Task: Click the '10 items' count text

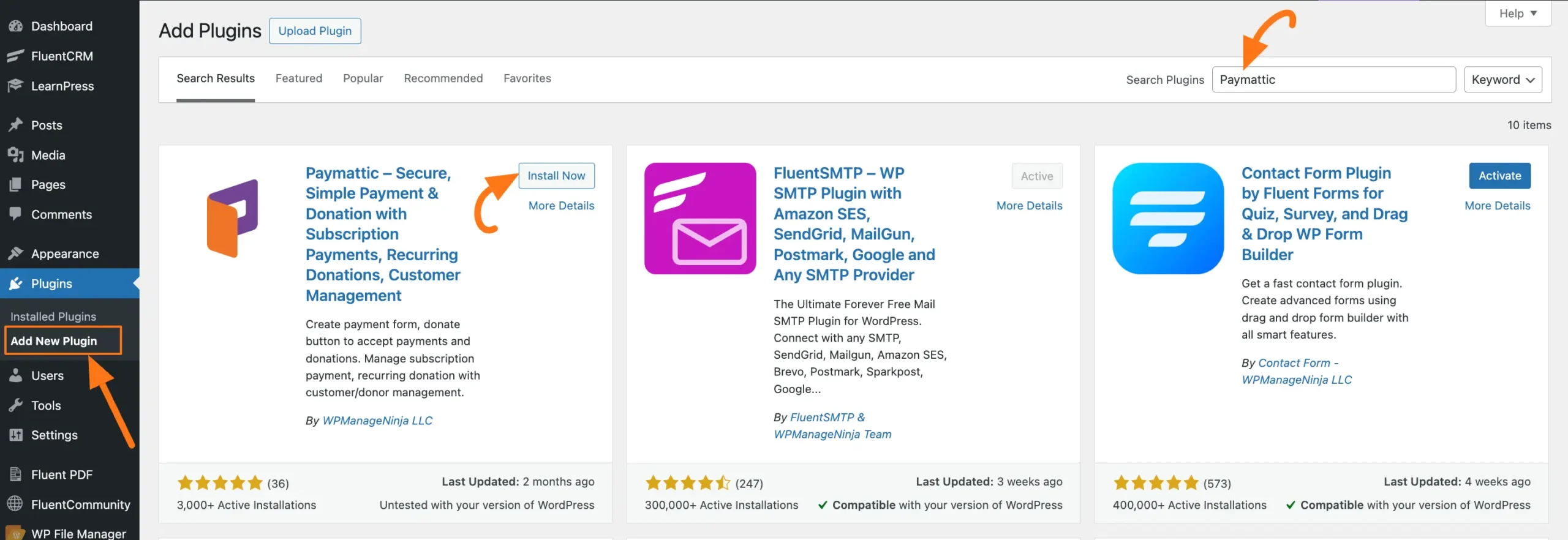Action: point(1529,125)
